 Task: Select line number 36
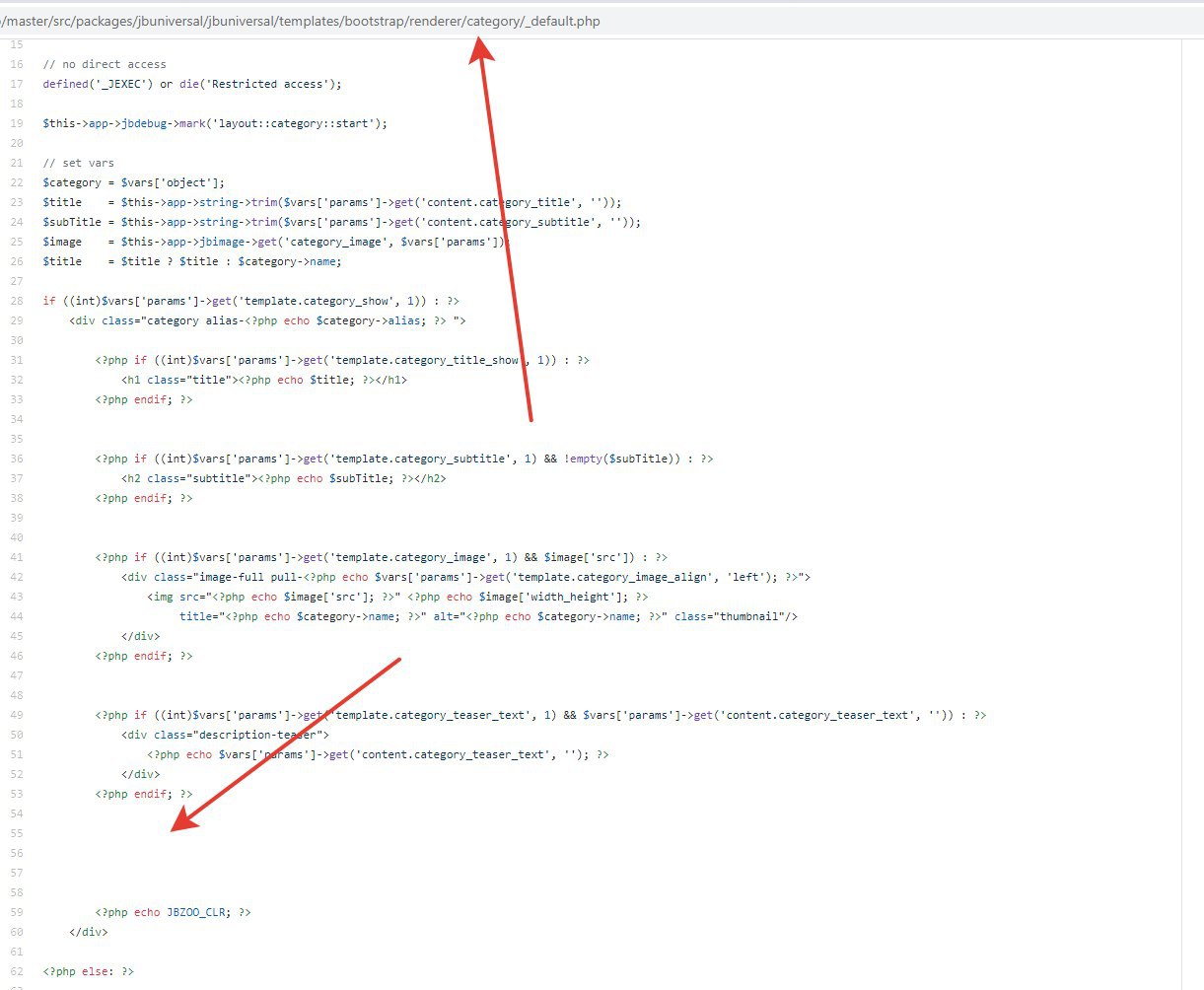point(17,459)
